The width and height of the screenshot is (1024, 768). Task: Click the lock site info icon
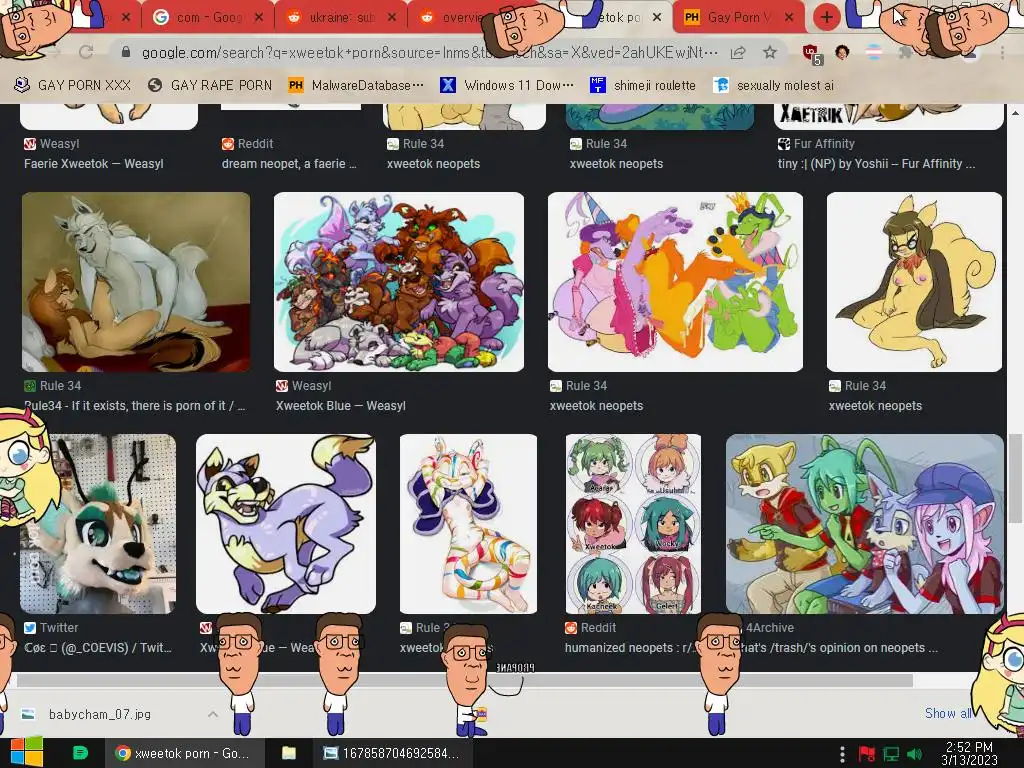(x=126, y=52)
